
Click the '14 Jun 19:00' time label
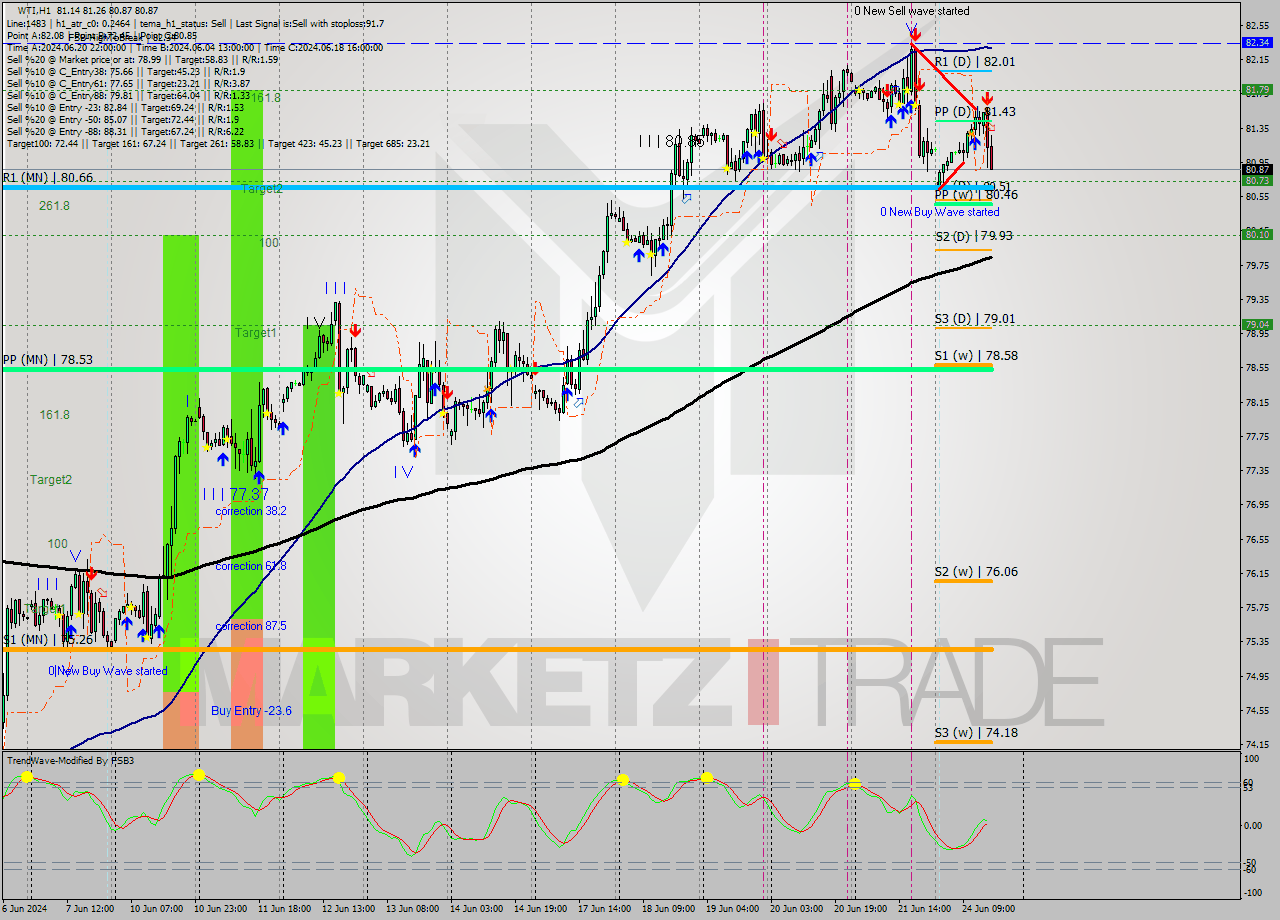[541, 909]
